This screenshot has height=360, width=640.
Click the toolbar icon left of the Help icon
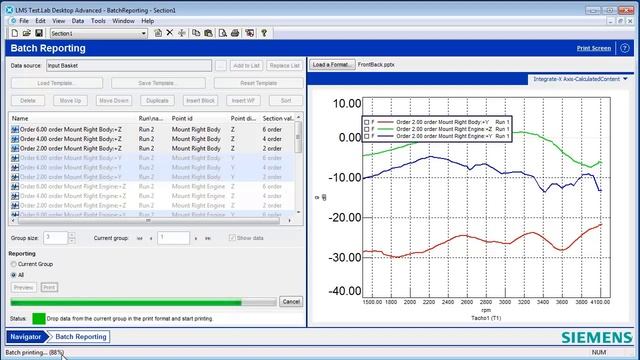pos(249,33)
